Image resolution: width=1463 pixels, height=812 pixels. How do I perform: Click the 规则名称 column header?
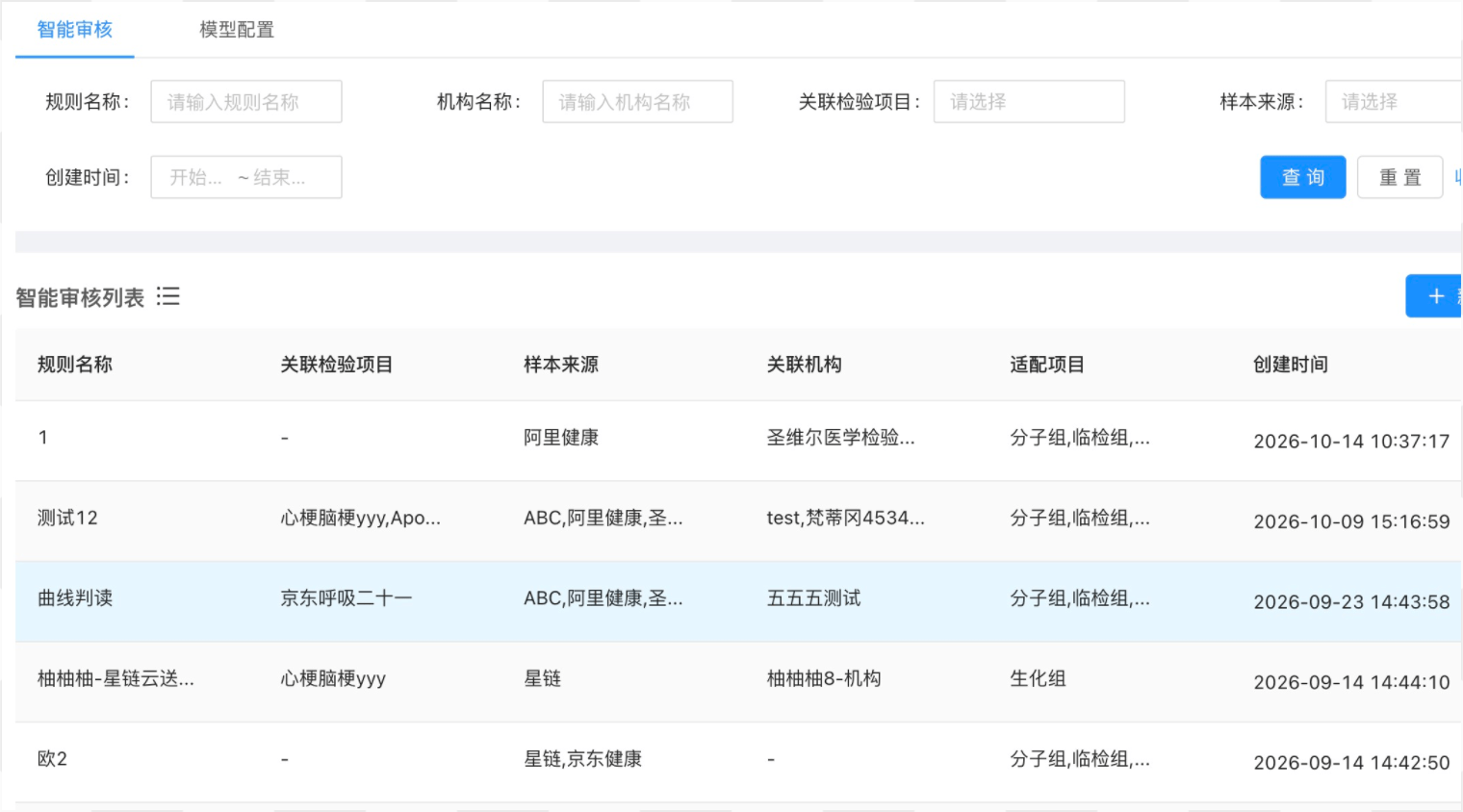(x=75, y=365)
